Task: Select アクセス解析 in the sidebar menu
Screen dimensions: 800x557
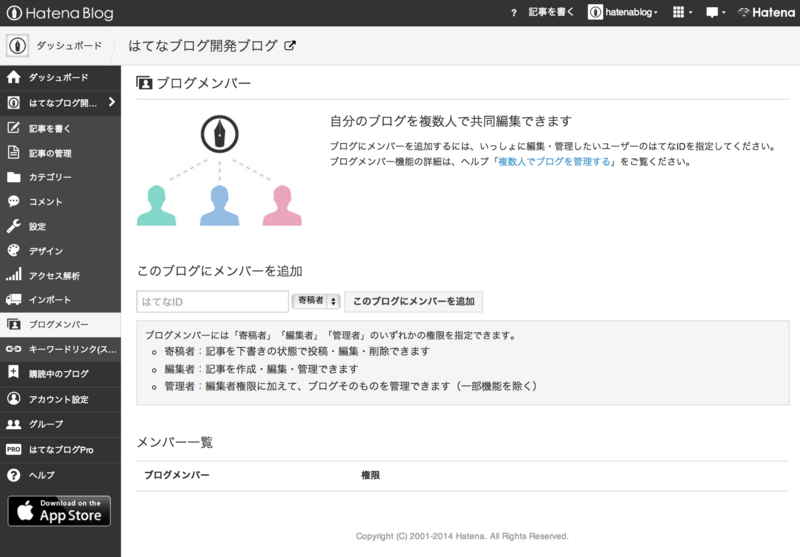Action: coord(60,275)
